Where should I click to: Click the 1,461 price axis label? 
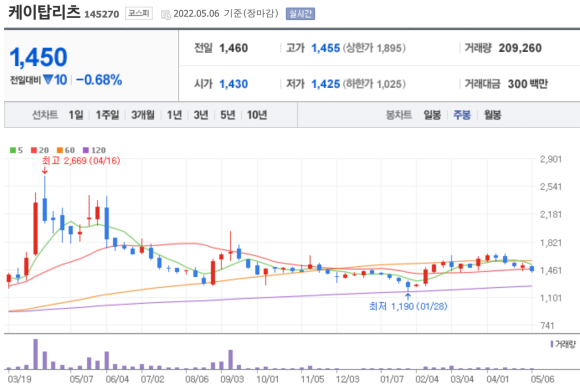(x=550, y=270)
